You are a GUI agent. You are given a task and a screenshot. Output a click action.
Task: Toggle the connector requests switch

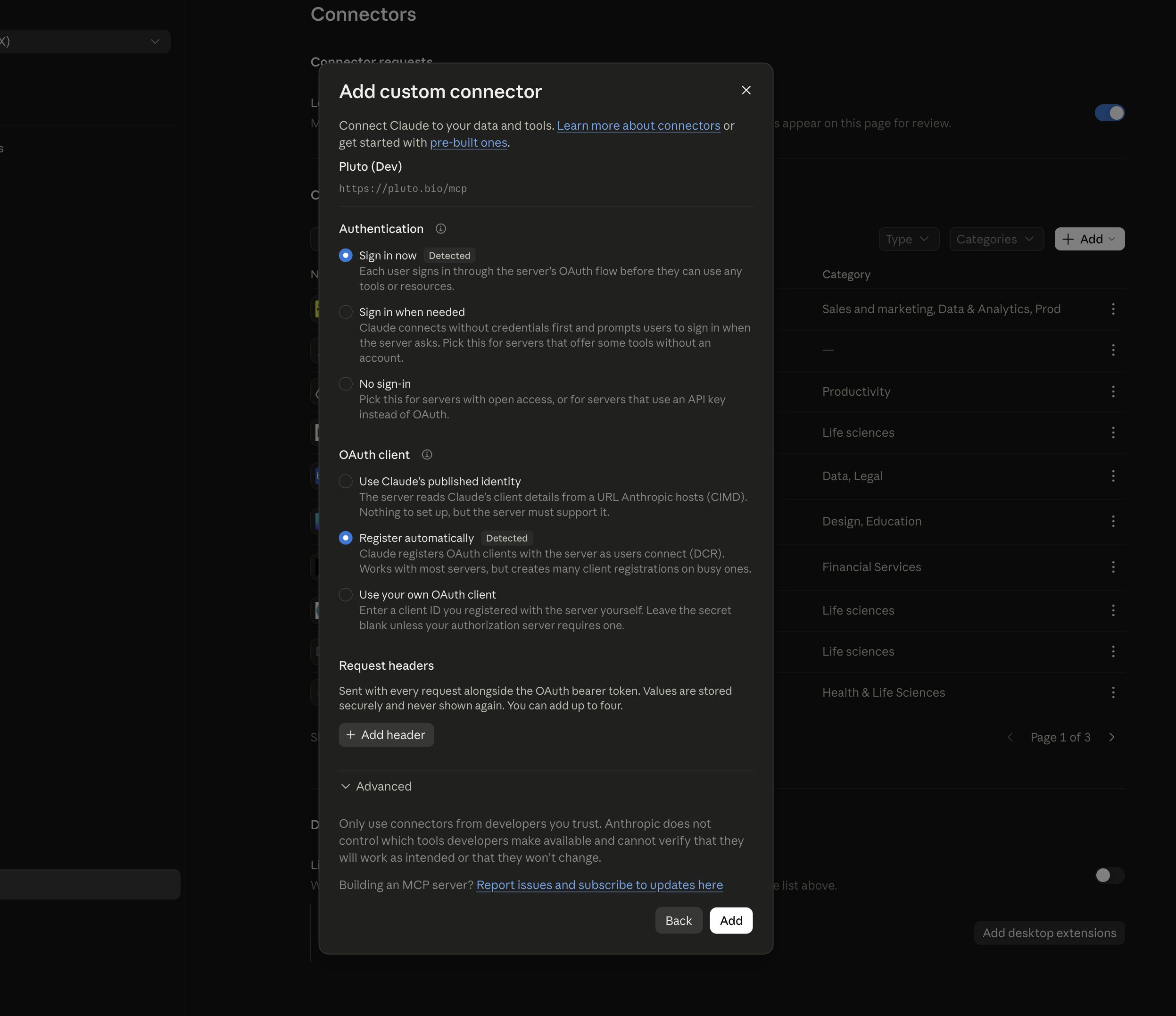point(1110,113)
